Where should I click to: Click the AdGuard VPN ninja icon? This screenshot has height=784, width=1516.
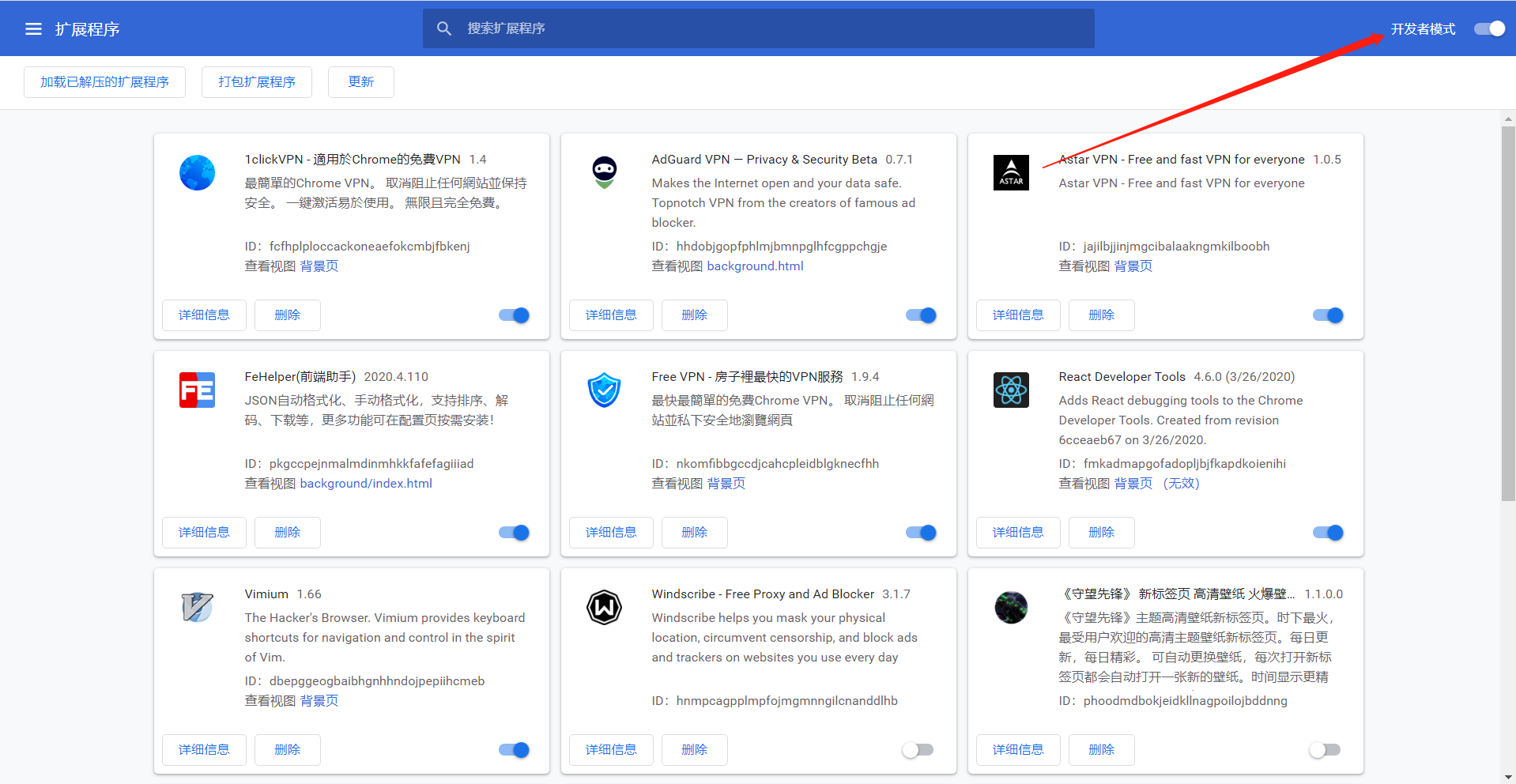pos(604,172)
